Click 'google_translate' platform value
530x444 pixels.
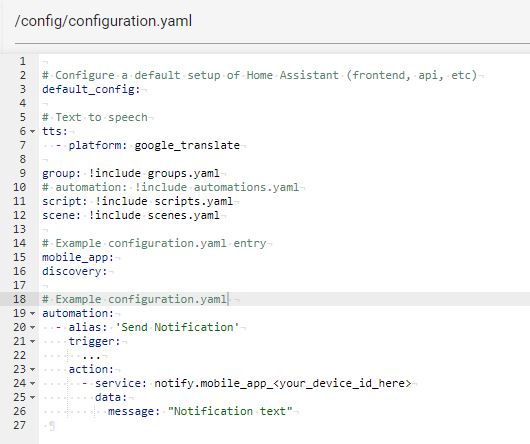click(187, 145)
